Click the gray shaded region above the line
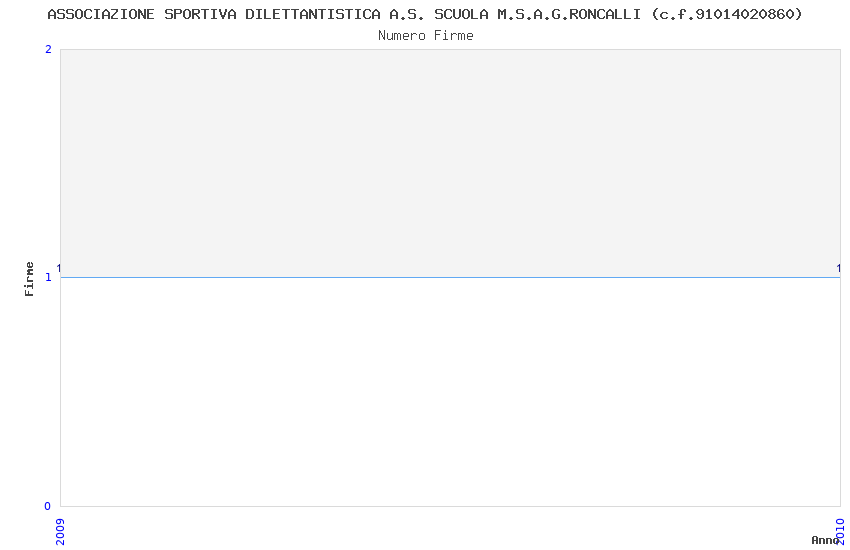This screenshot has height=550, width=850. coord(450,163)
